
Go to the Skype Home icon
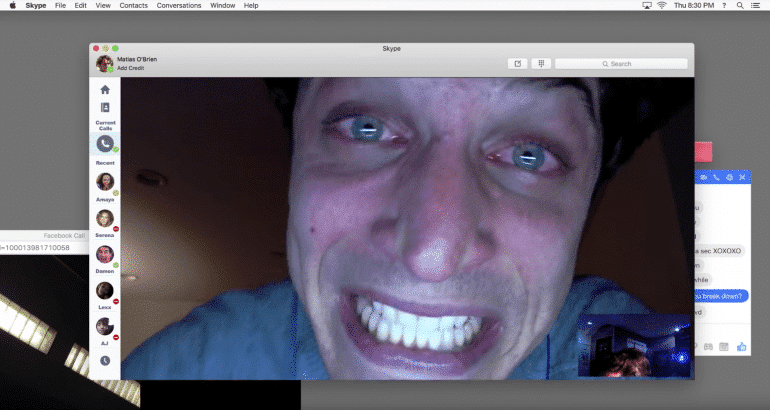click(105, 90)
